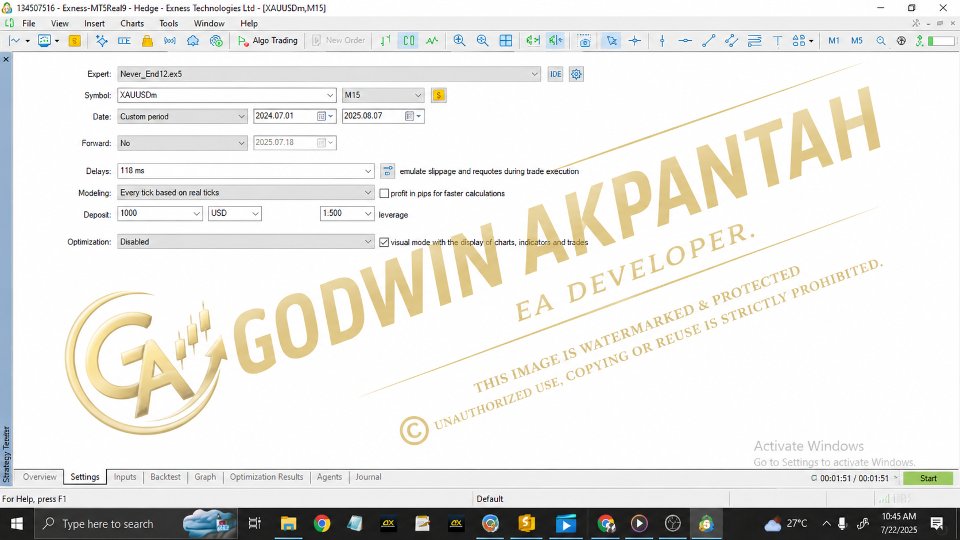This screenshot has width=960, height=540.
Task: Switch to the Graph tab
Action: tap(205, 477)
